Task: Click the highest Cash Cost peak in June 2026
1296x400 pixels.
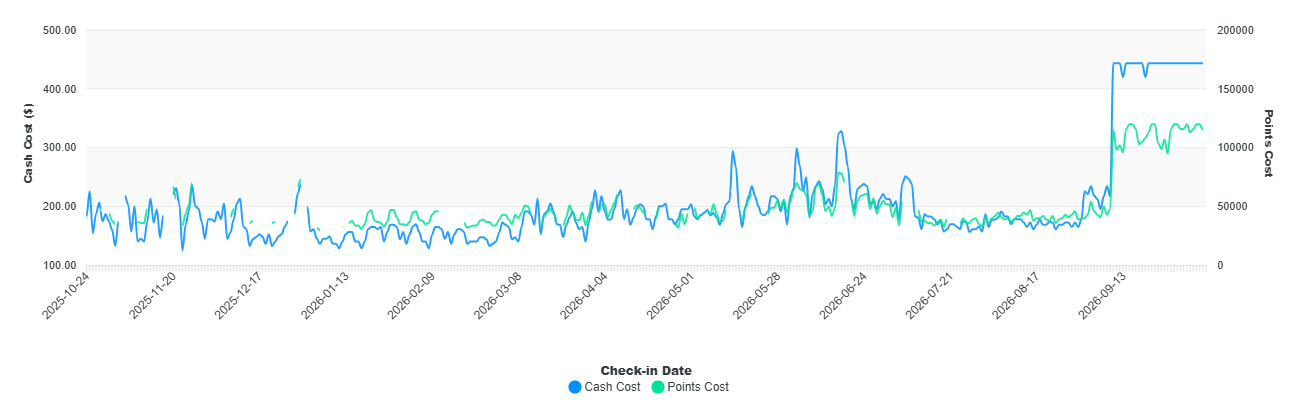Action: tap(841, 131)
